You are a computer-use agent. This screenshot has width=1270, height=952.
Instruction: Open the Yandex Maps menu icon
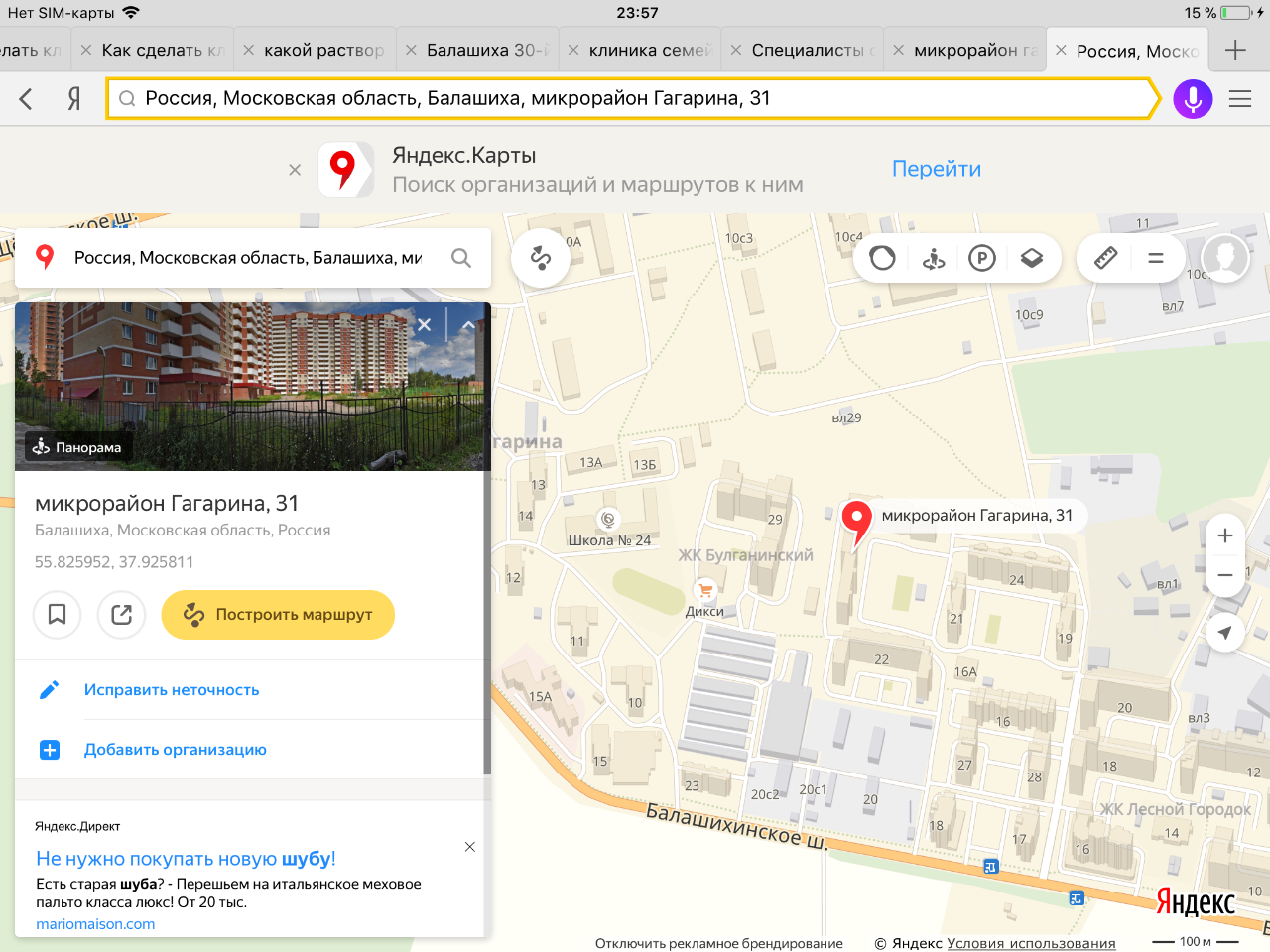(1156, 258)
